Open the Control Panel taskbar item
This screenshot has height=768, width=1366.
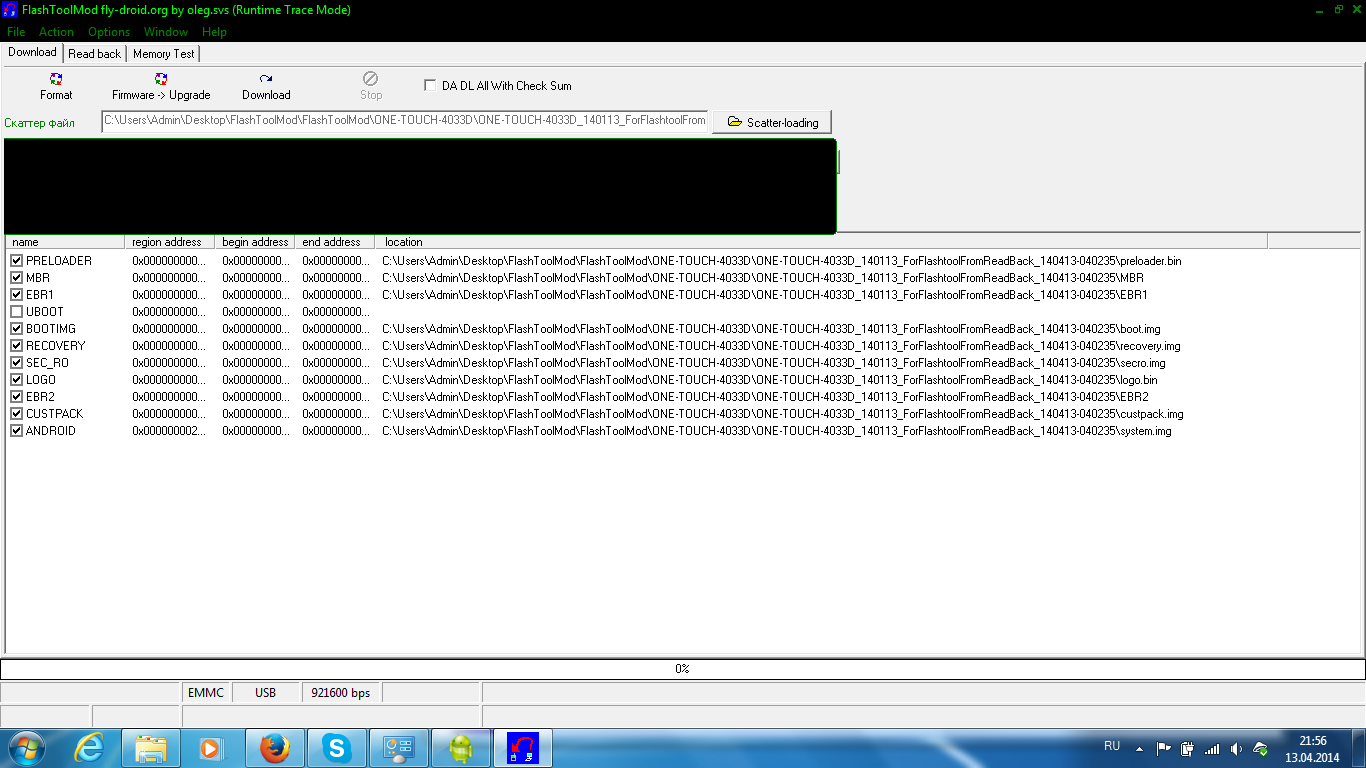point(399,748)
